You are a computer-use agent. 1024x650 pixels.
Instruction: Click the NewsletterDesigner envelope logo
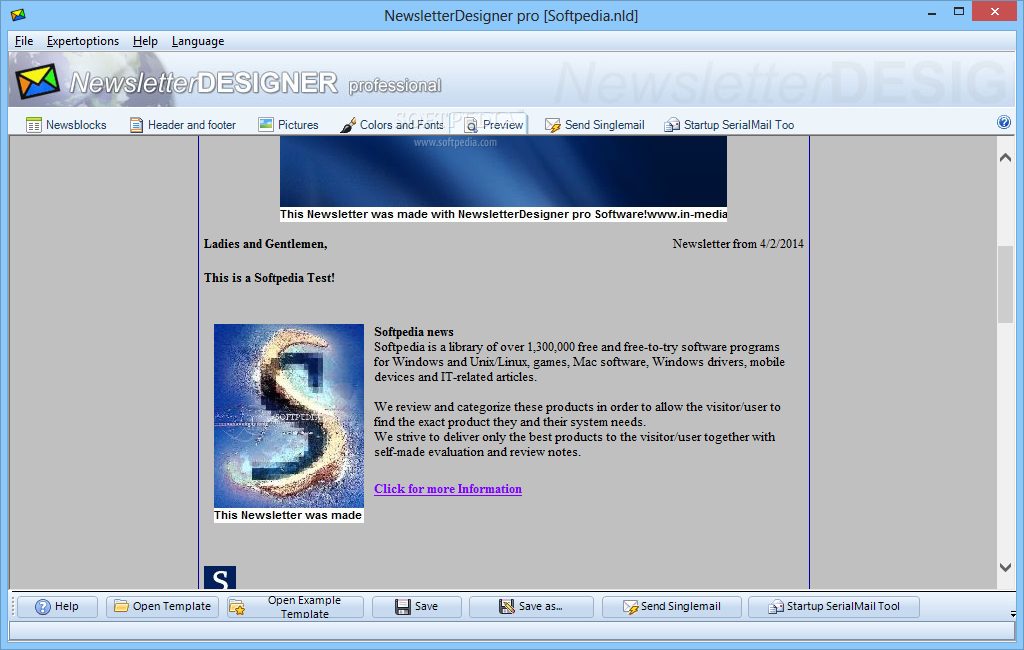tap(37, 82)
